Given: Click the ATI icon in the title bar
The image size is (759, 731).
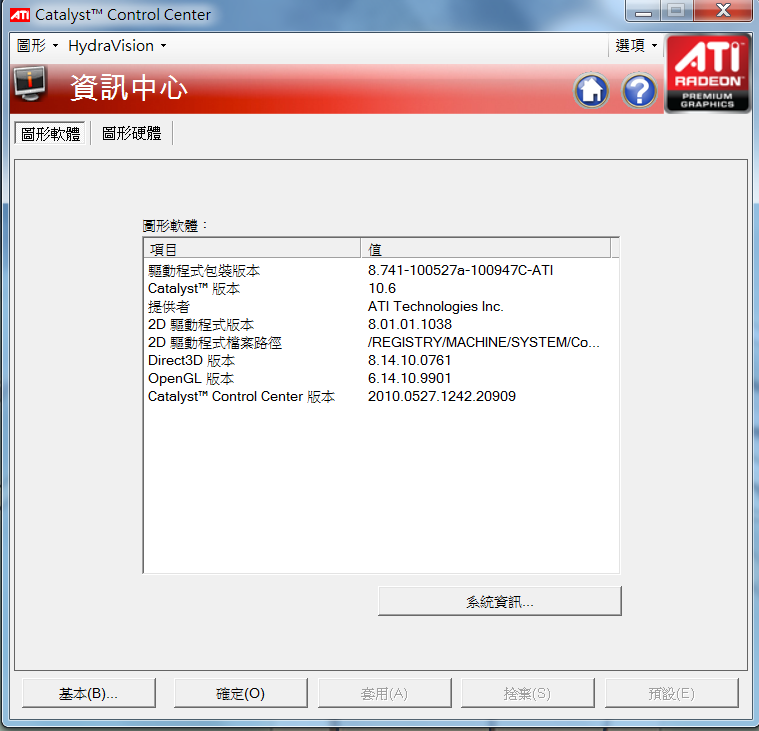Looking at the screenshot, I should pos(20,15).
